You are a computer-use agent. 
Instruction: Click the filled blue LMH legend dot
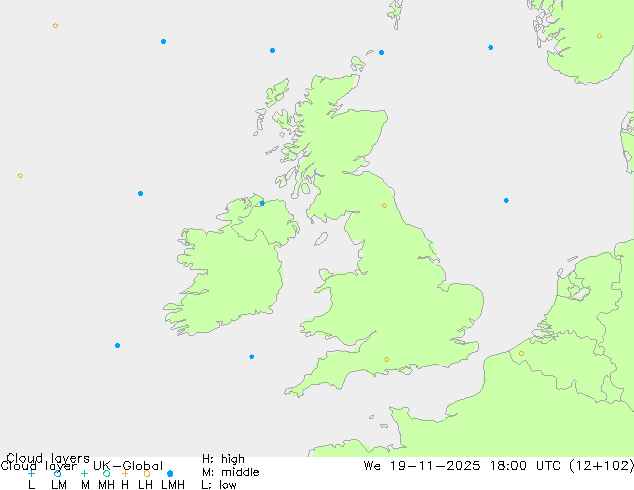[x=170, y=473]
